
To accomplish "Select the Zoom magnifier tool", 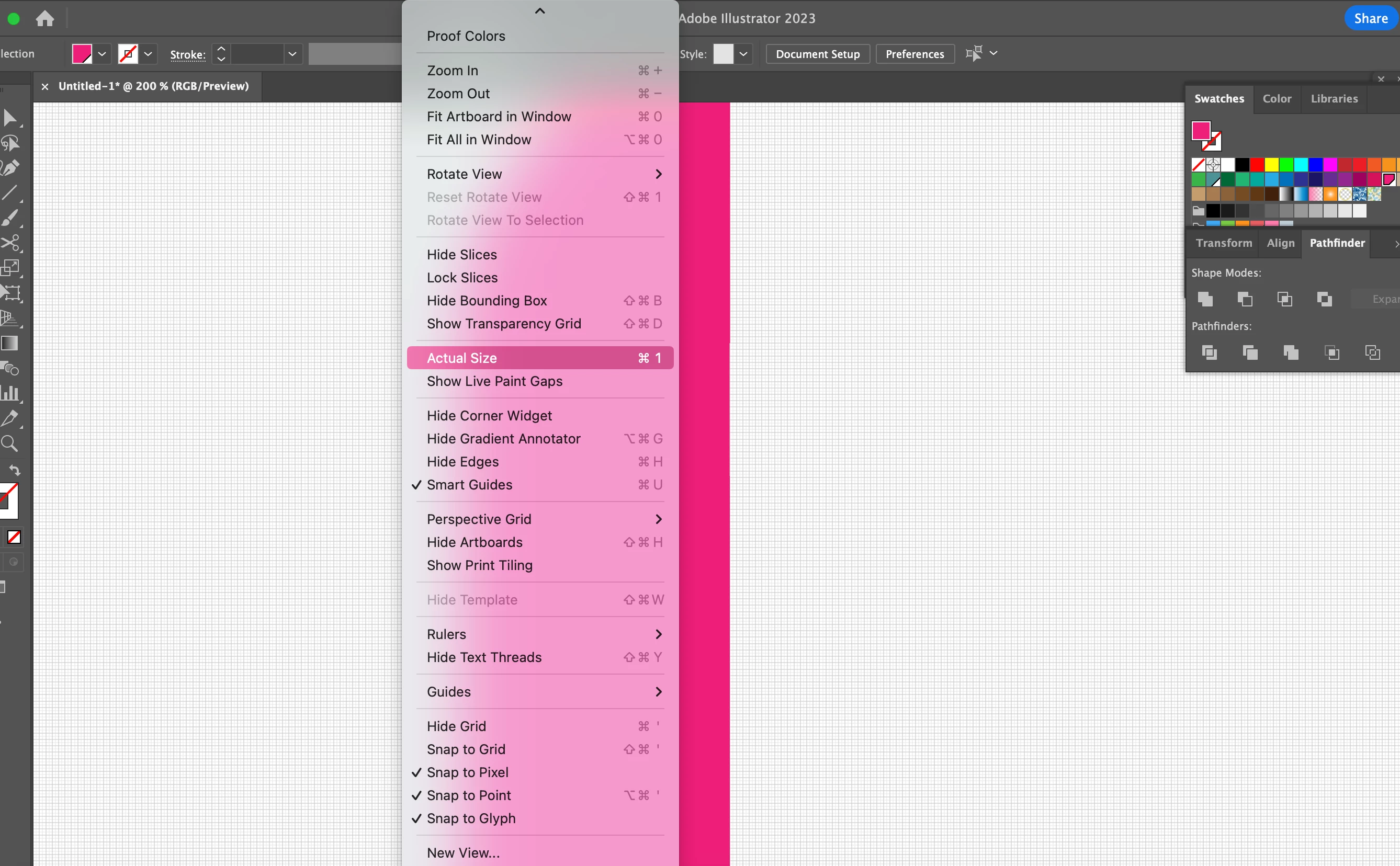I will tap(10, 443).
